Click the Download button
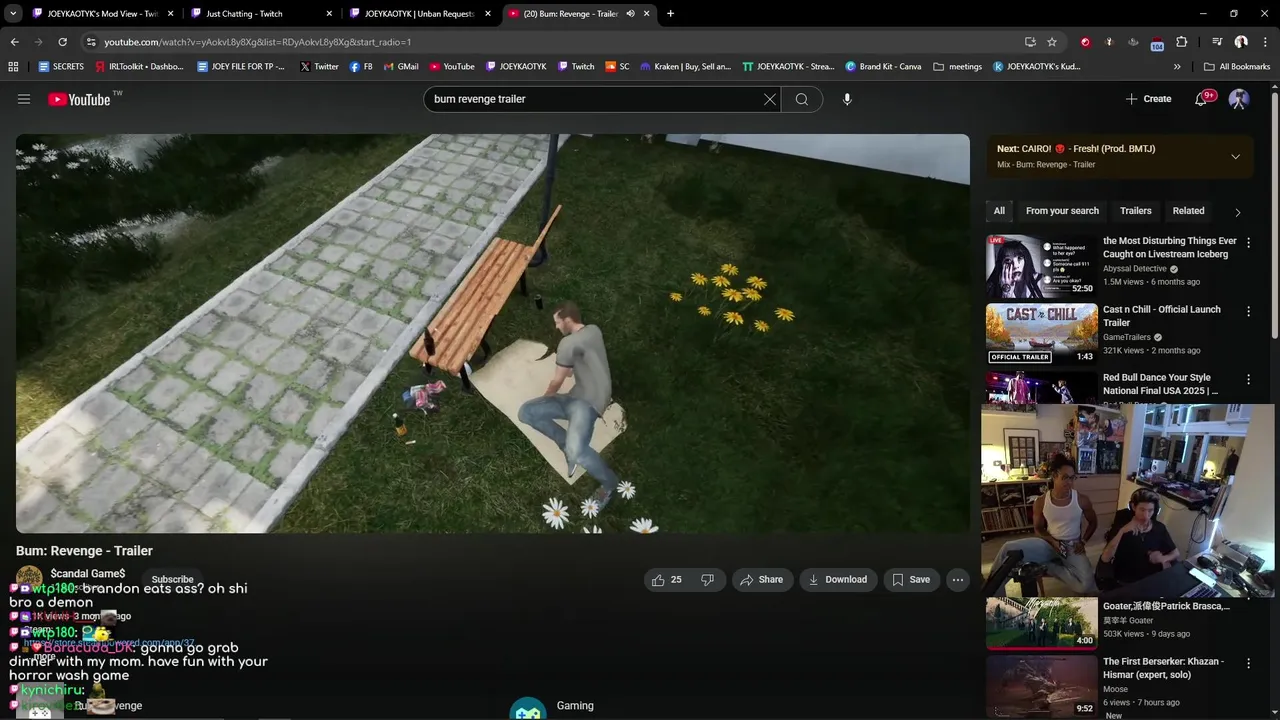Screen dimensions: 1280x720 [x=838, y=580]
